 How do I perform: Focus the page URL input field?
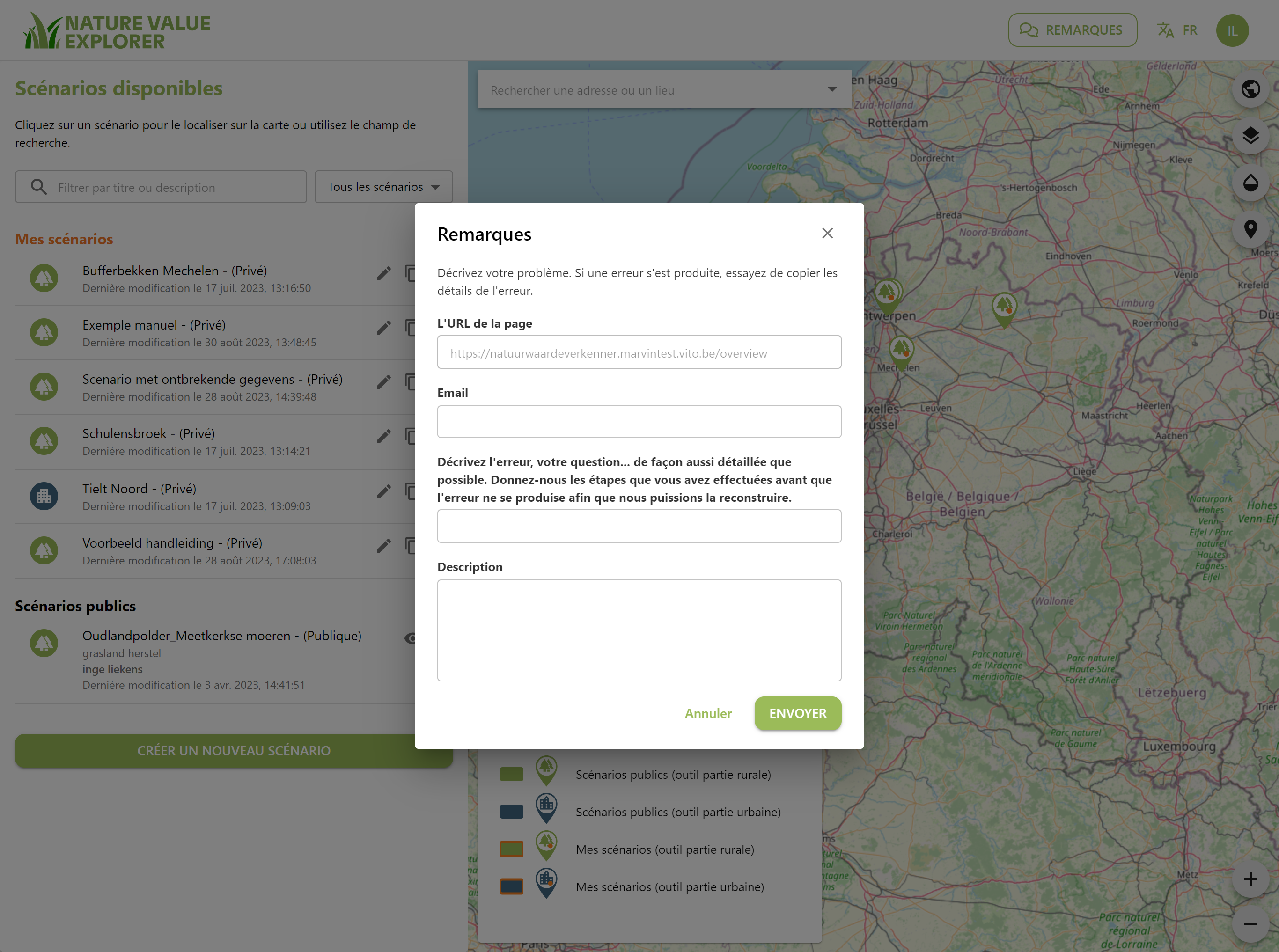(x=639, y=352)
